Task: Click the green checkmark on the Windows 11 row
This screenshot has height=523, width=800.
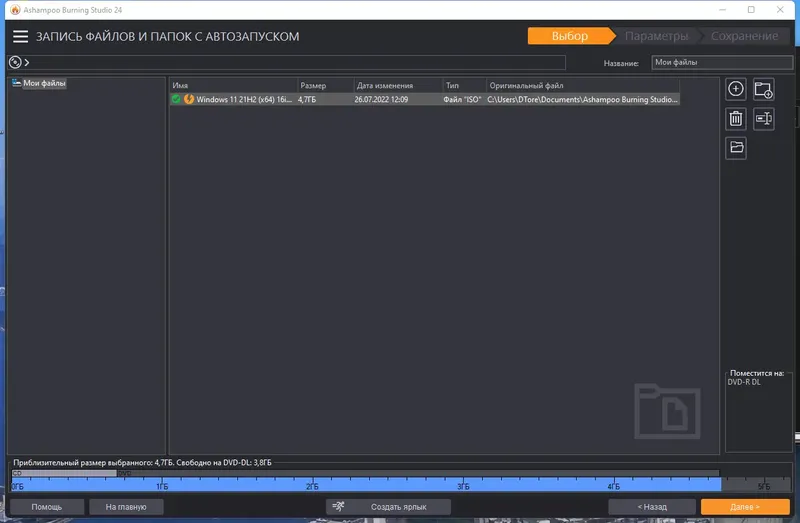Action: (176, 99)
